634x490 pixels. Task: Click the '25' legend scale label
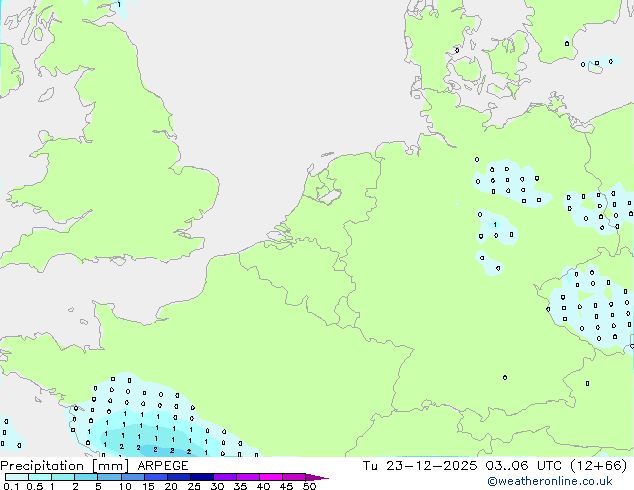194,486
